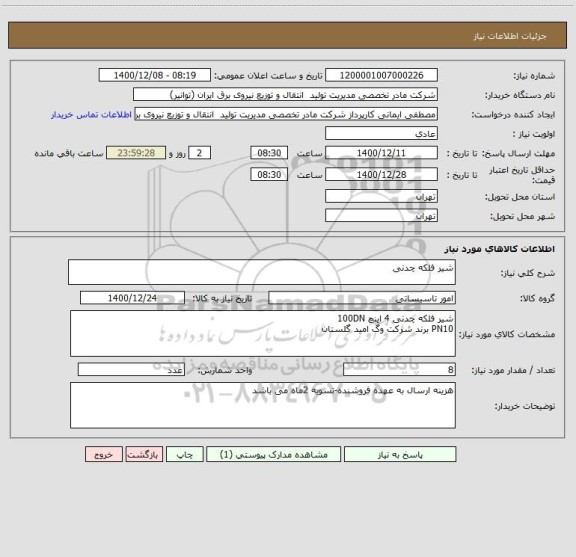Click the price validity time 08:30
This screenshot has height=557, width=576.
[x=269, y=175]
